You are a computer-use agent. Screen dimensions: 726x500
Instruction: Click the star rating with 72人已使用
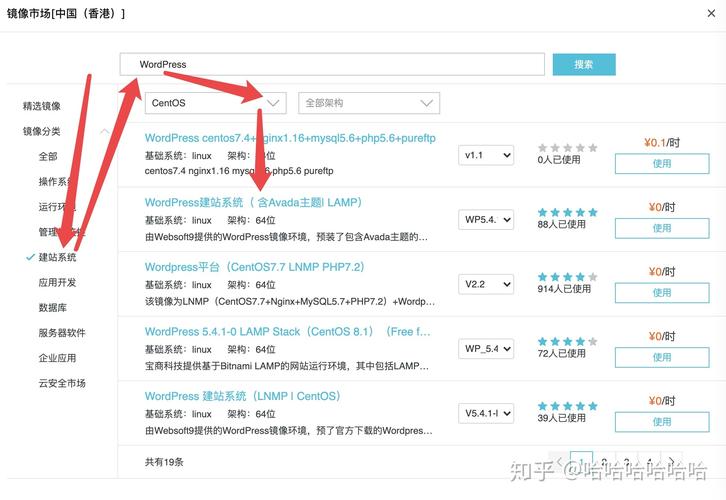[568, 342]
